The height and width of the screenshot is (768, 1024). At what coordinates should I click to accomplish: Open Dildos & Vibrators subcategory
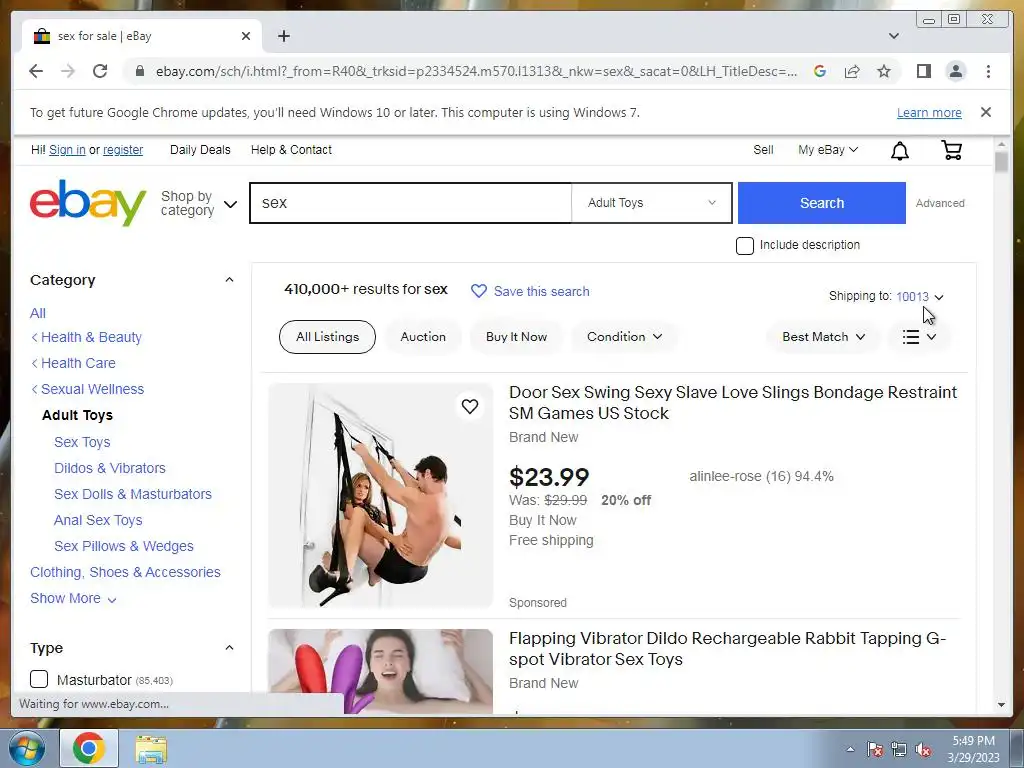(x=110, y=468)
